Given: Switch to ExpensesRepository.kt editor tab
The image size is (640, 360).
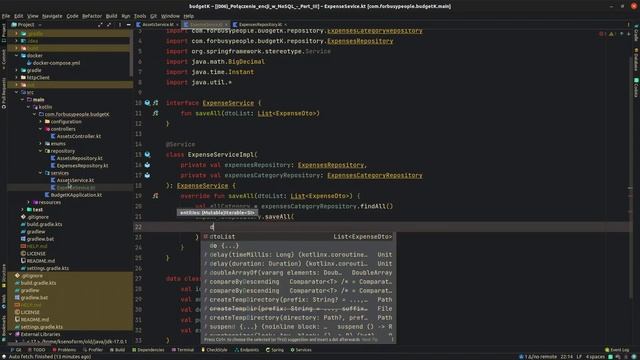Looking at the screenshot, I should (260, 24).
